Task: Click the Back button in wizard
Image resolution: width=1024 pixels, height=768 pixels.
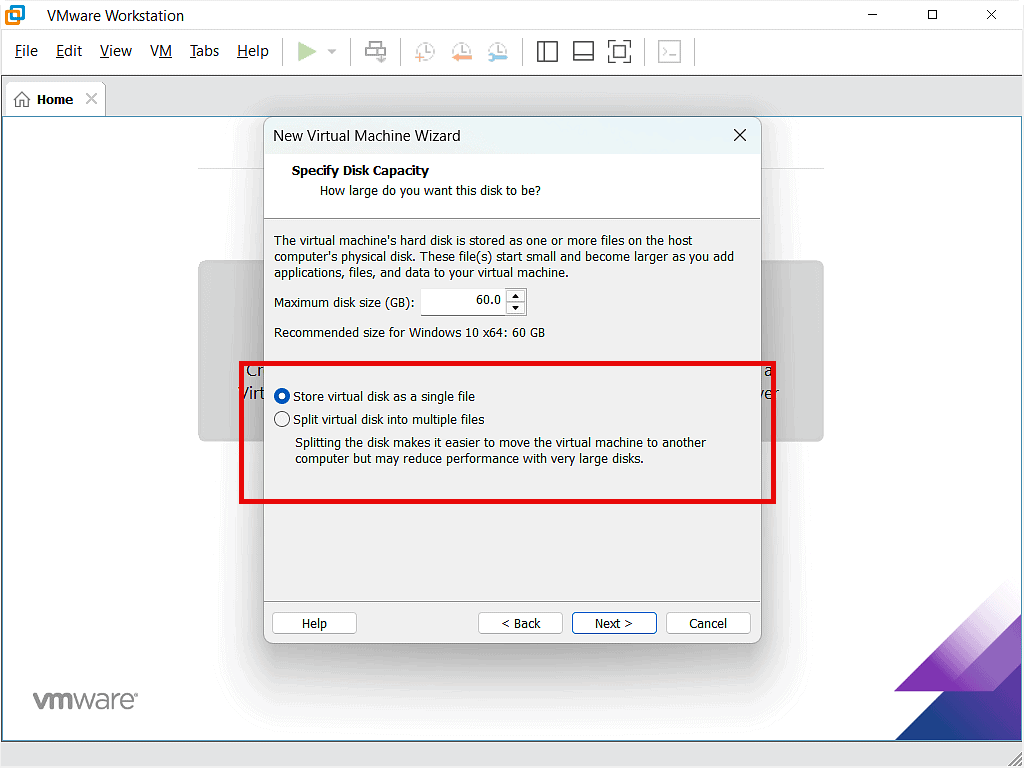Action: (x=520, y=623)
